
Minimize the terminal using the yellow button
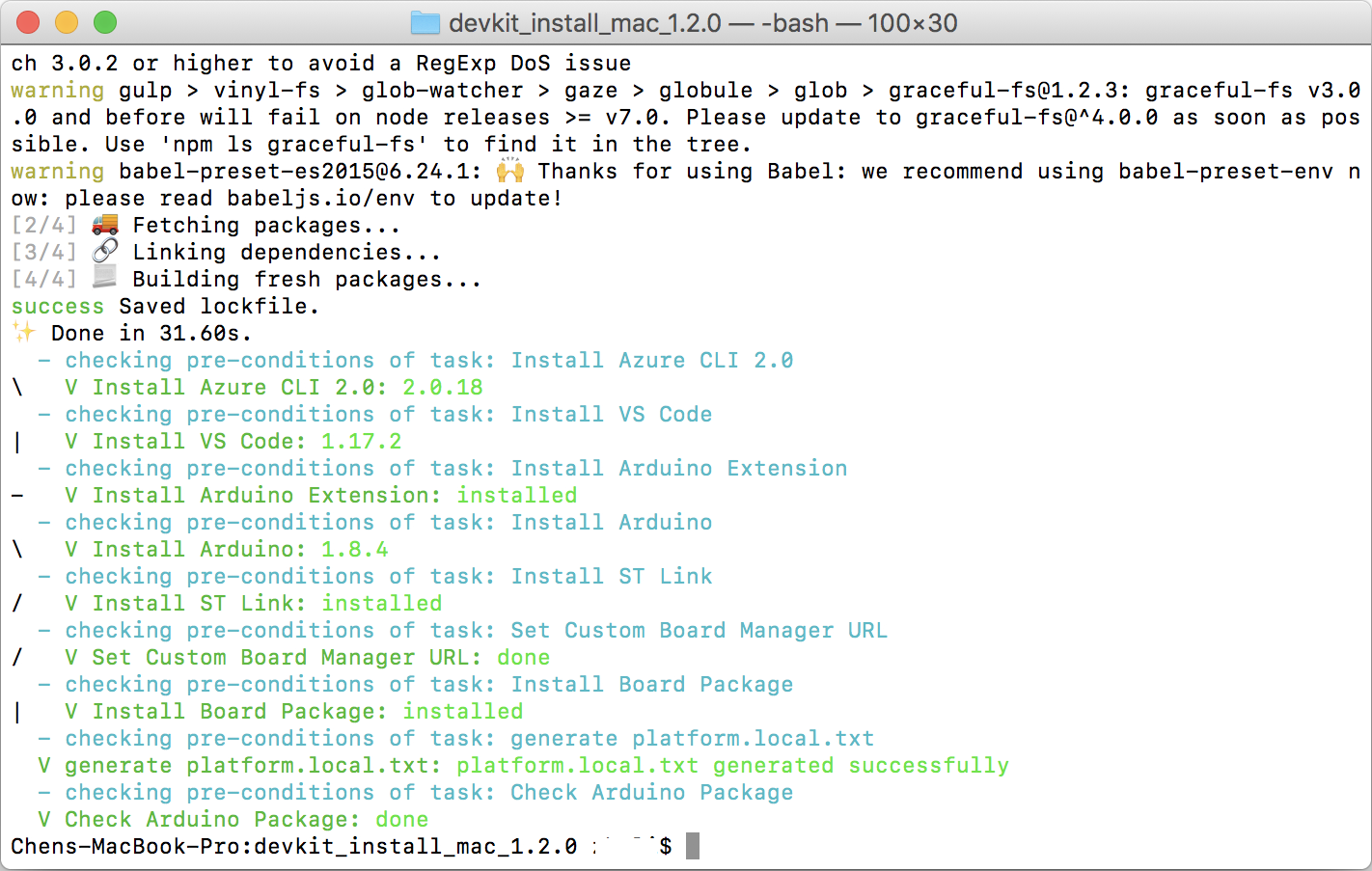click(67, 22)
